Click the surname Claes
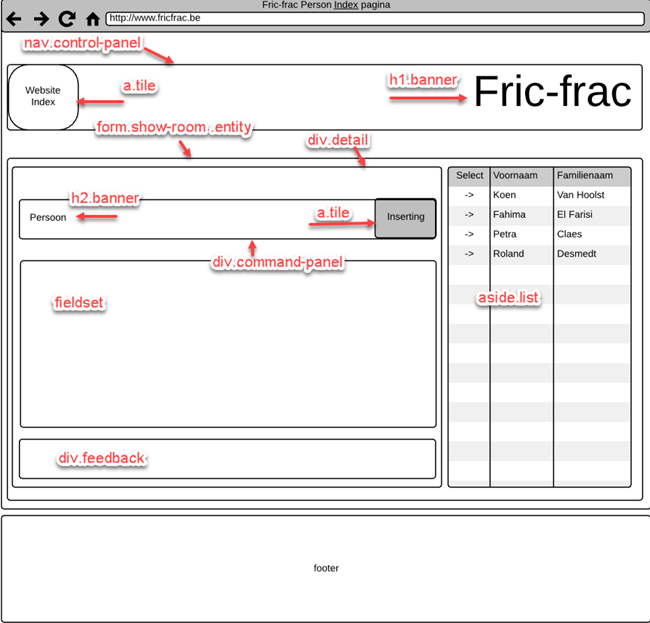The height and width of the screenshot is (623, 650). (569, 234)
